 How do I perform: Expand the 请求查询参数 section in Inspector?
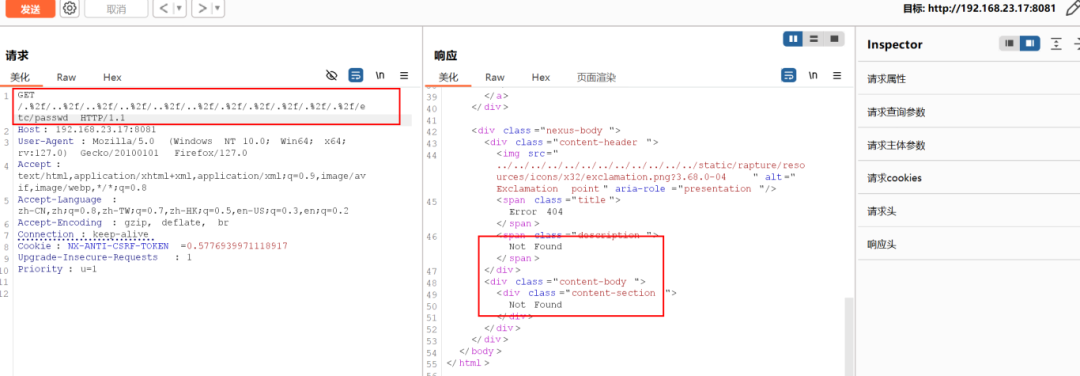click(968, 112)
